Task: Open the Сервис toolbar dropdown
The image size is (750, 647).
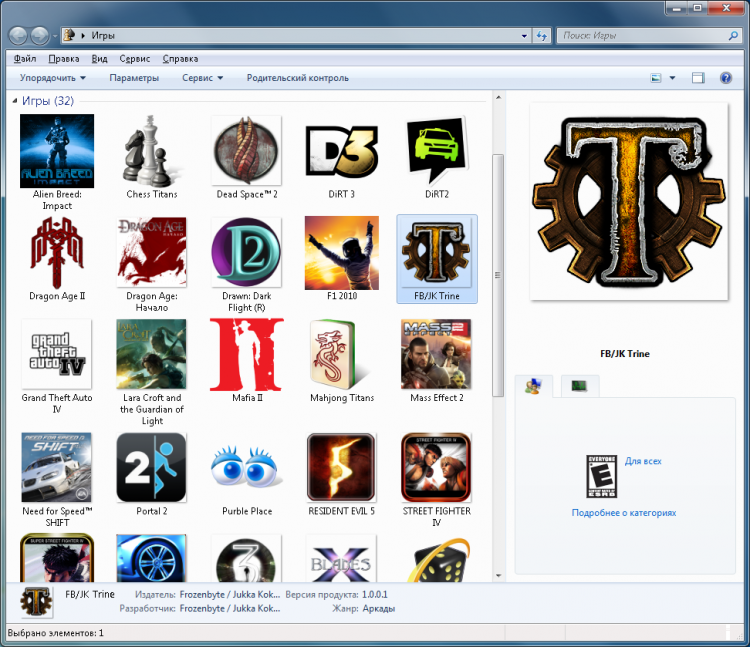Action: pos(202,78)
